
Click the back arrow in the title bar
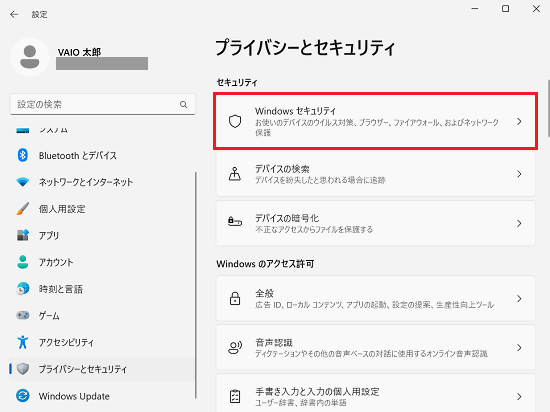[x=14, y=14]
